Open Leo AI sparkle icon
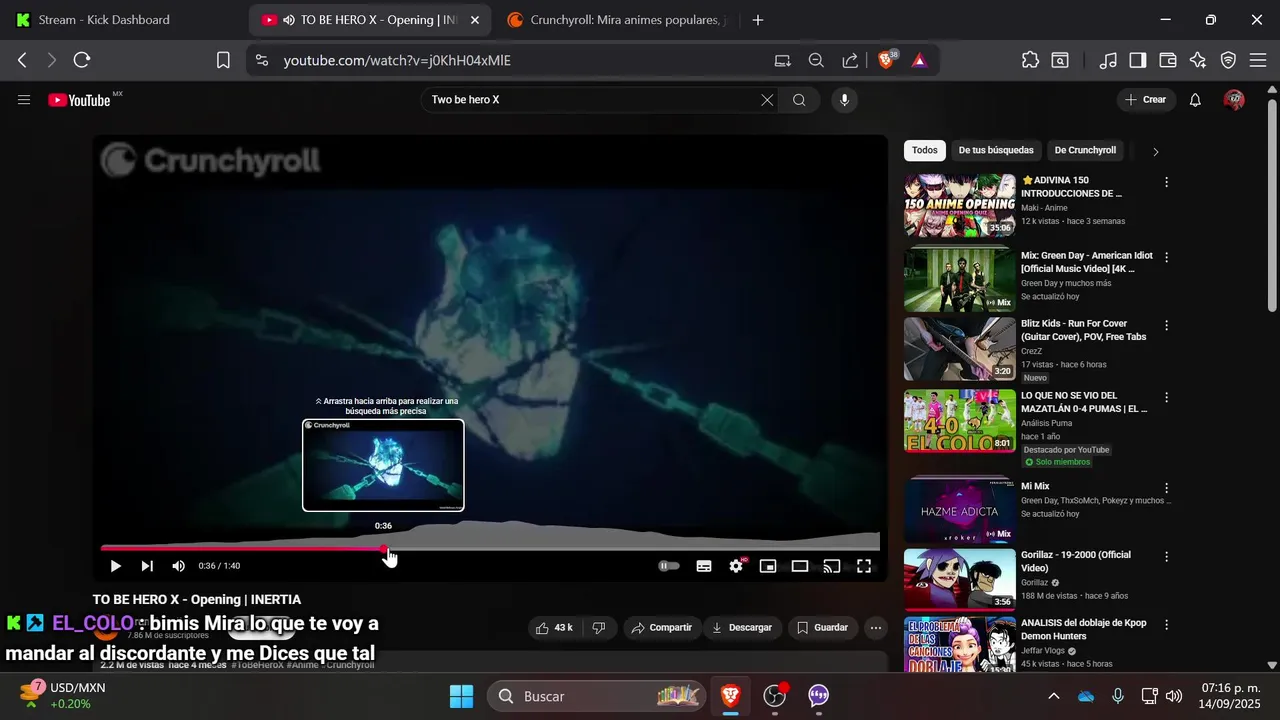 pos(1198,60)
